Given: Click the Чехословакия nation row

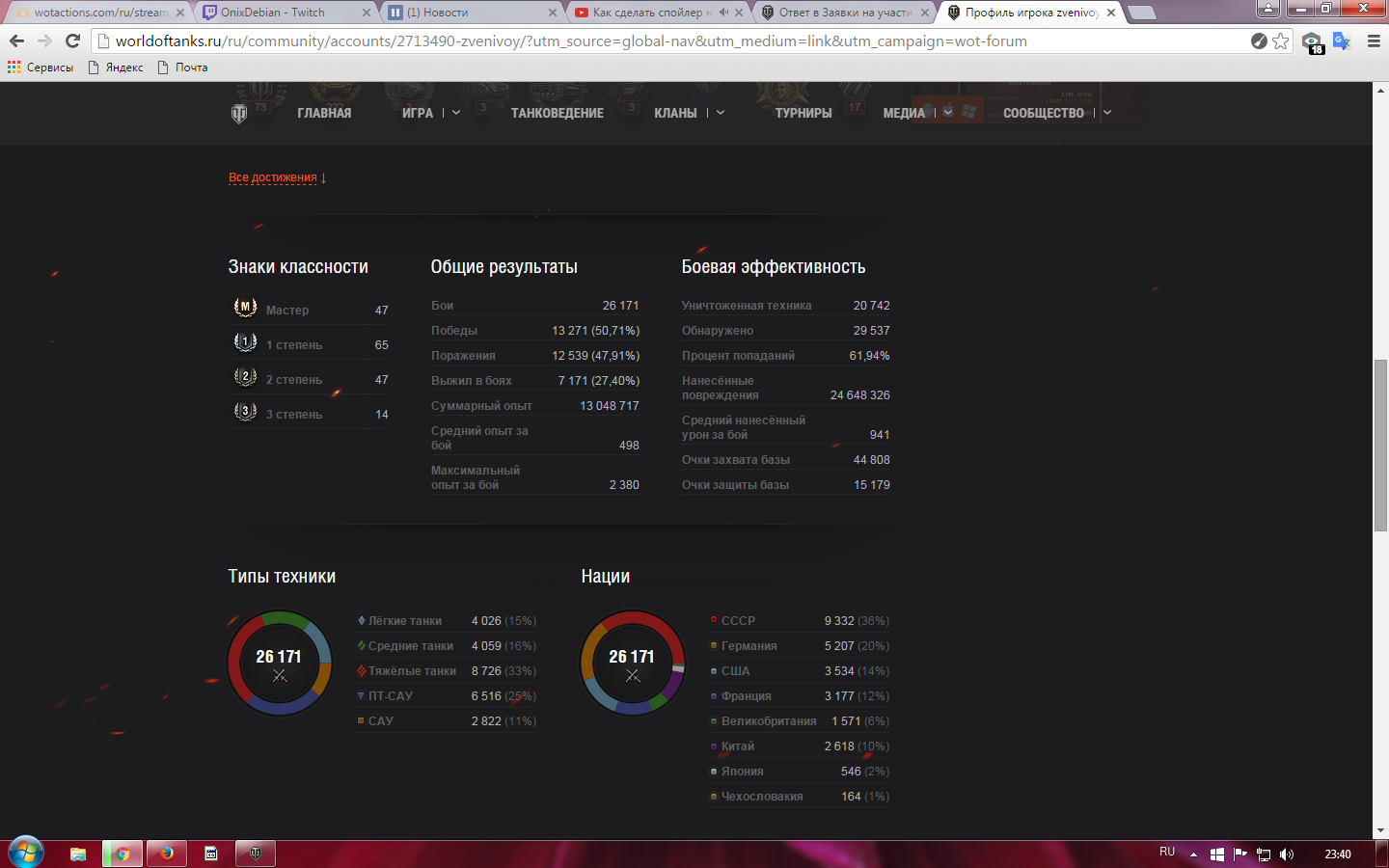Looking at the screenshot, I should pyautogui.click(x=800, y=797).
